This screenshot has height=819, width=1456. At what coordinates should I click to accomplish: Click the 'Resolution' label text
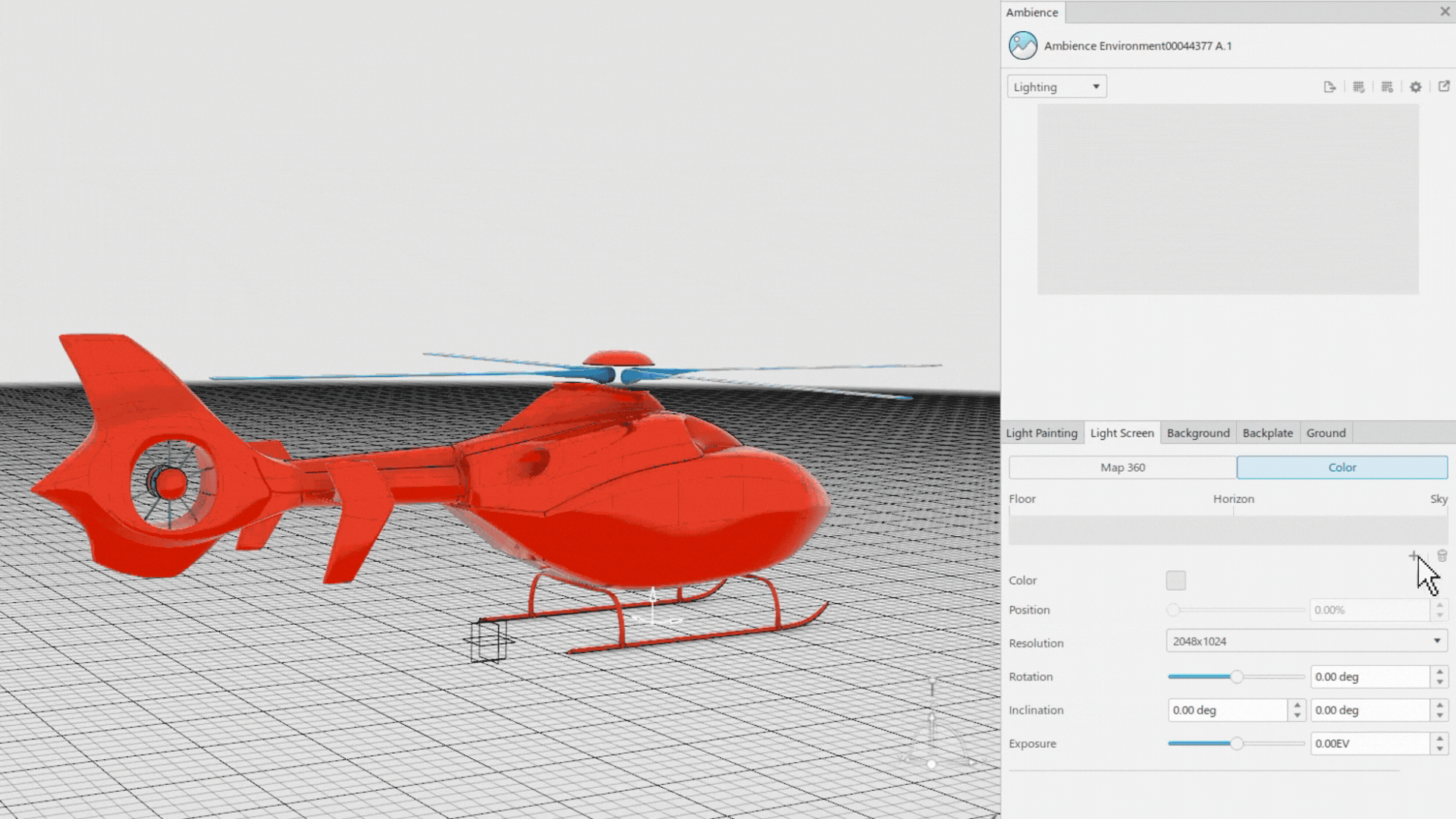(x=1036, y=643)
